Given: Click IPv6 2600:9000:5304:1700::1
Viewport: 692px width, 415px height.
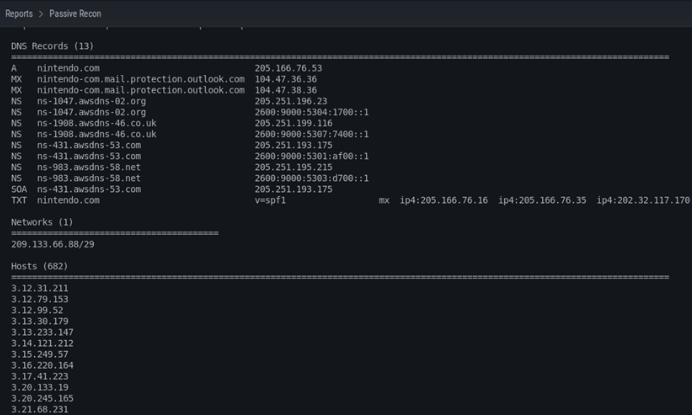Looking at the screenshot, I should pos(312,112).
